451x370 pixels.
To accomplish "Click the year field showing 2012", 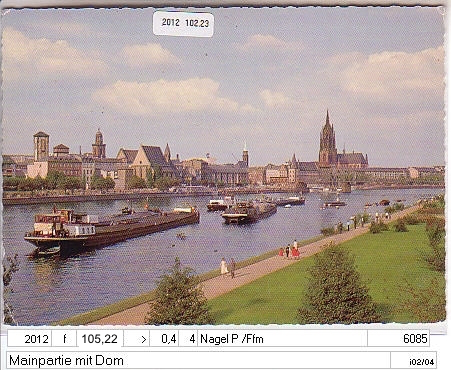I will (29, 339).
